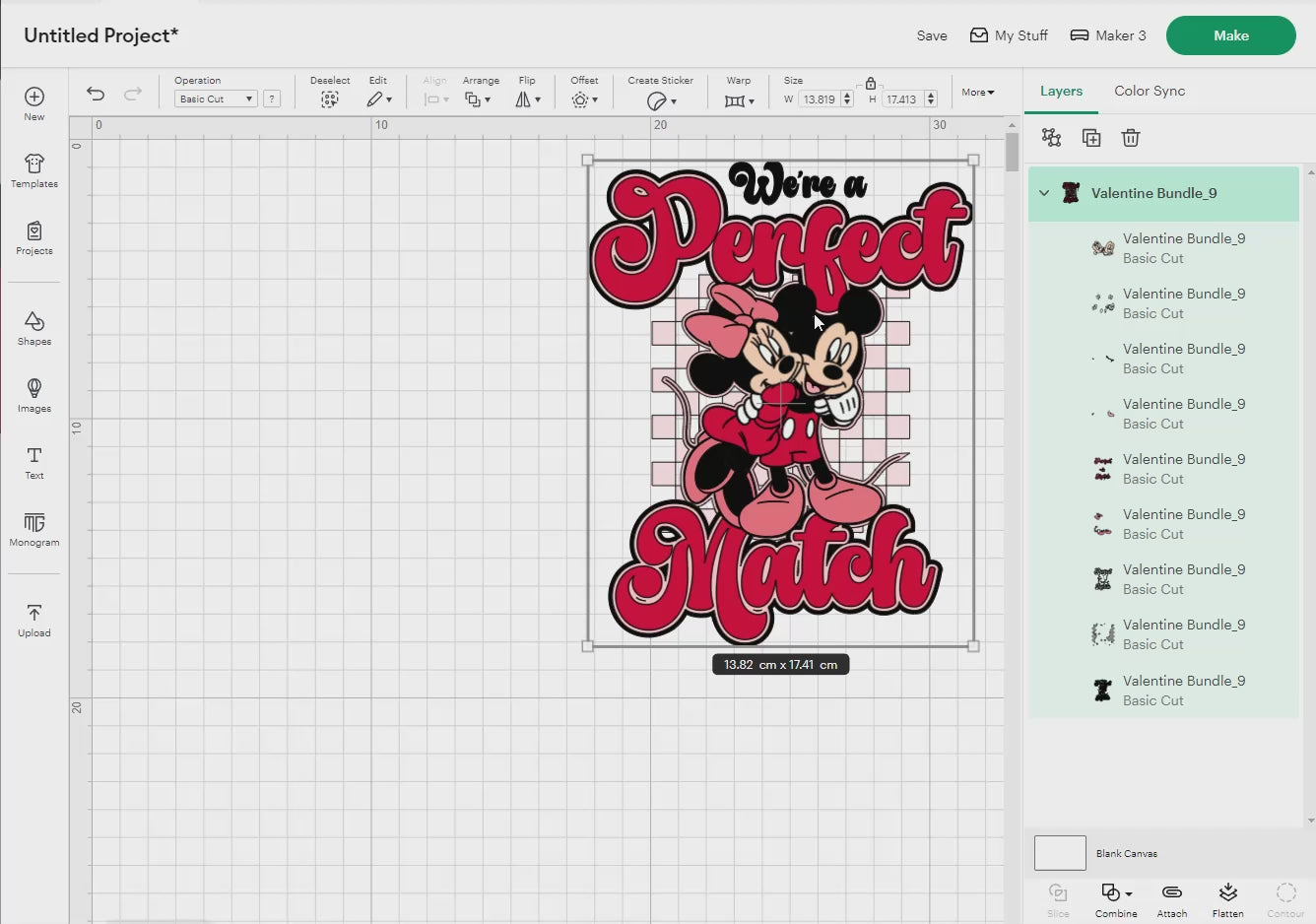The width and height of the screenshot is (1316, 924).
Task: Click the Delete trash icon
Action: [1131, 138]
